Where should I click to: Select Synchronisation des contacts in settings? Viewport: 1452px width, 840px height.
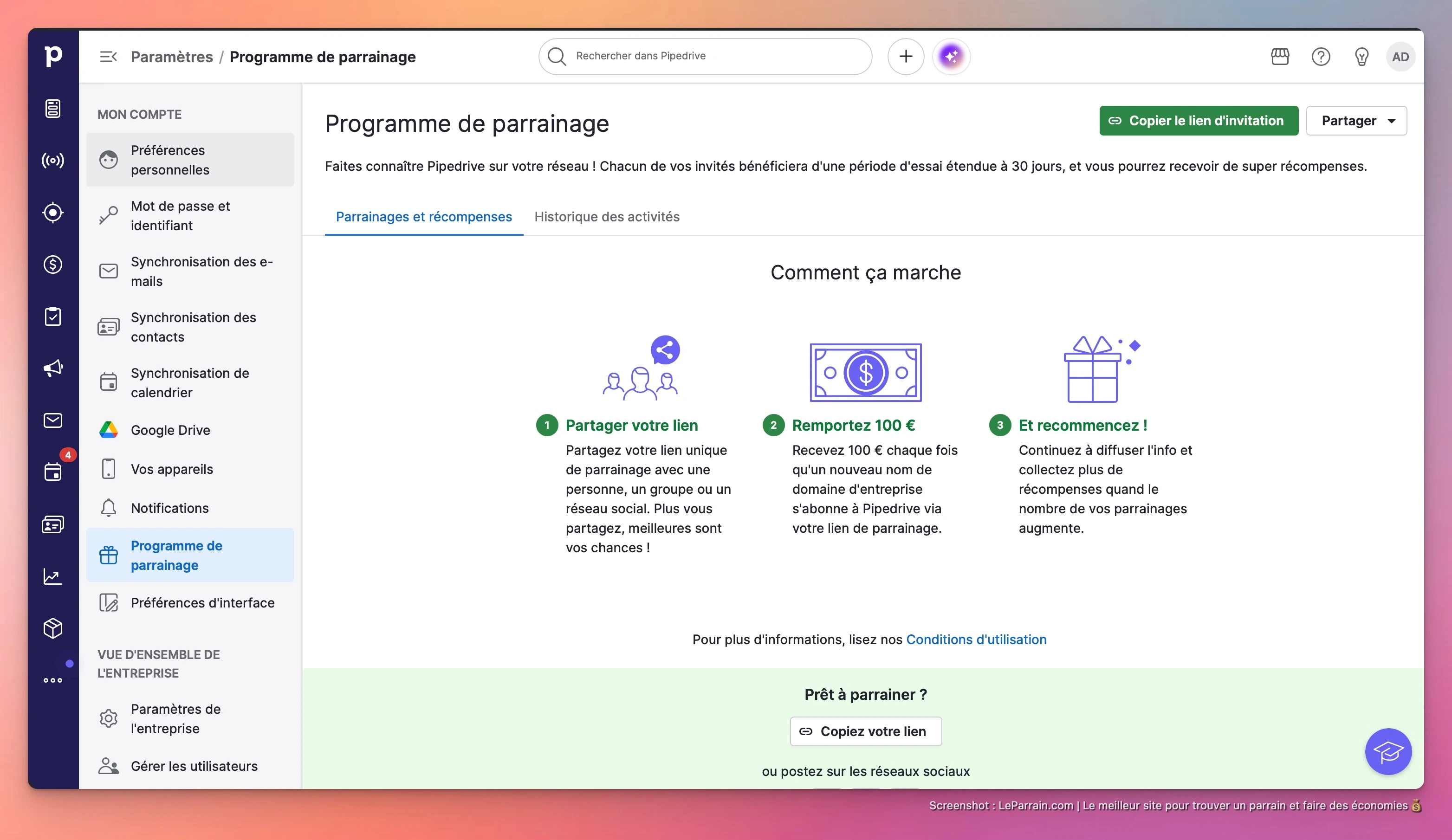pyautogui.click(x=193, y=327)
